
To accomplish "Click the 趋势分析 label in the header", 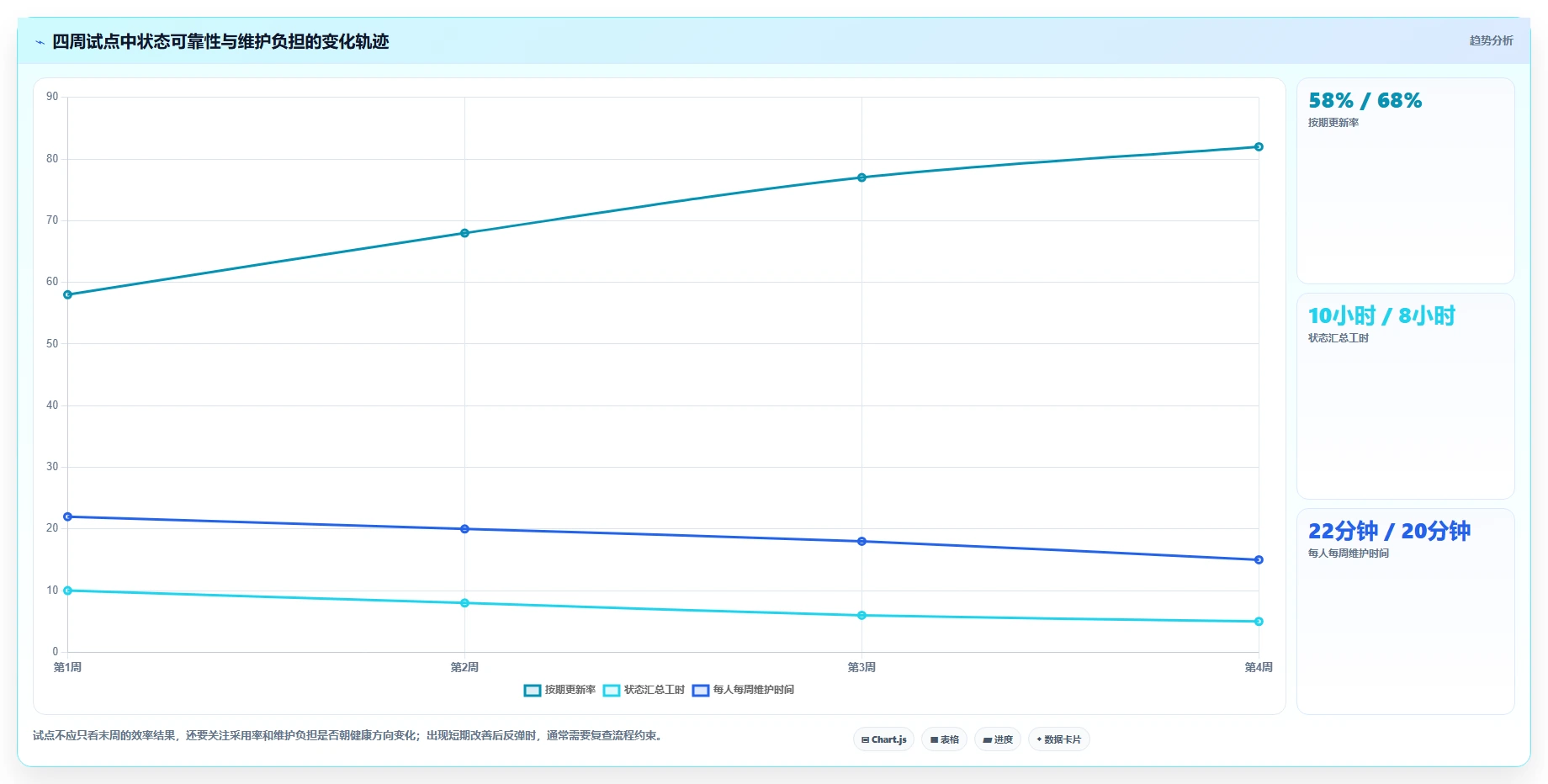I will coord(1491,40).
